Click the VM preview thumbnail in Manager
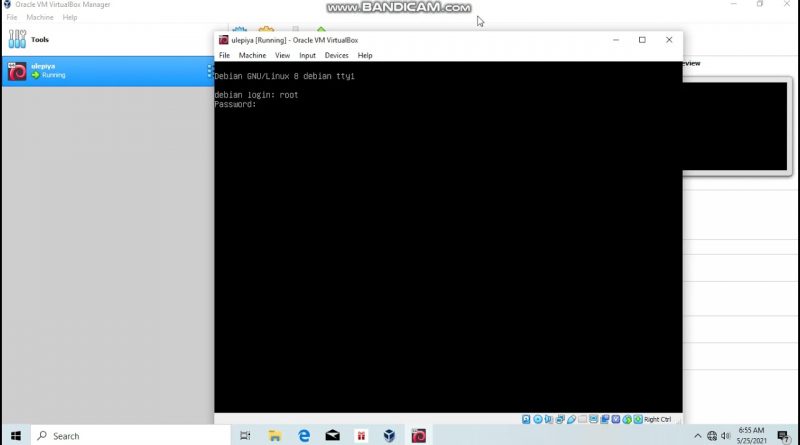Image resolution: width=800 pixels, height=445 pixels. [x=735, y=126]
